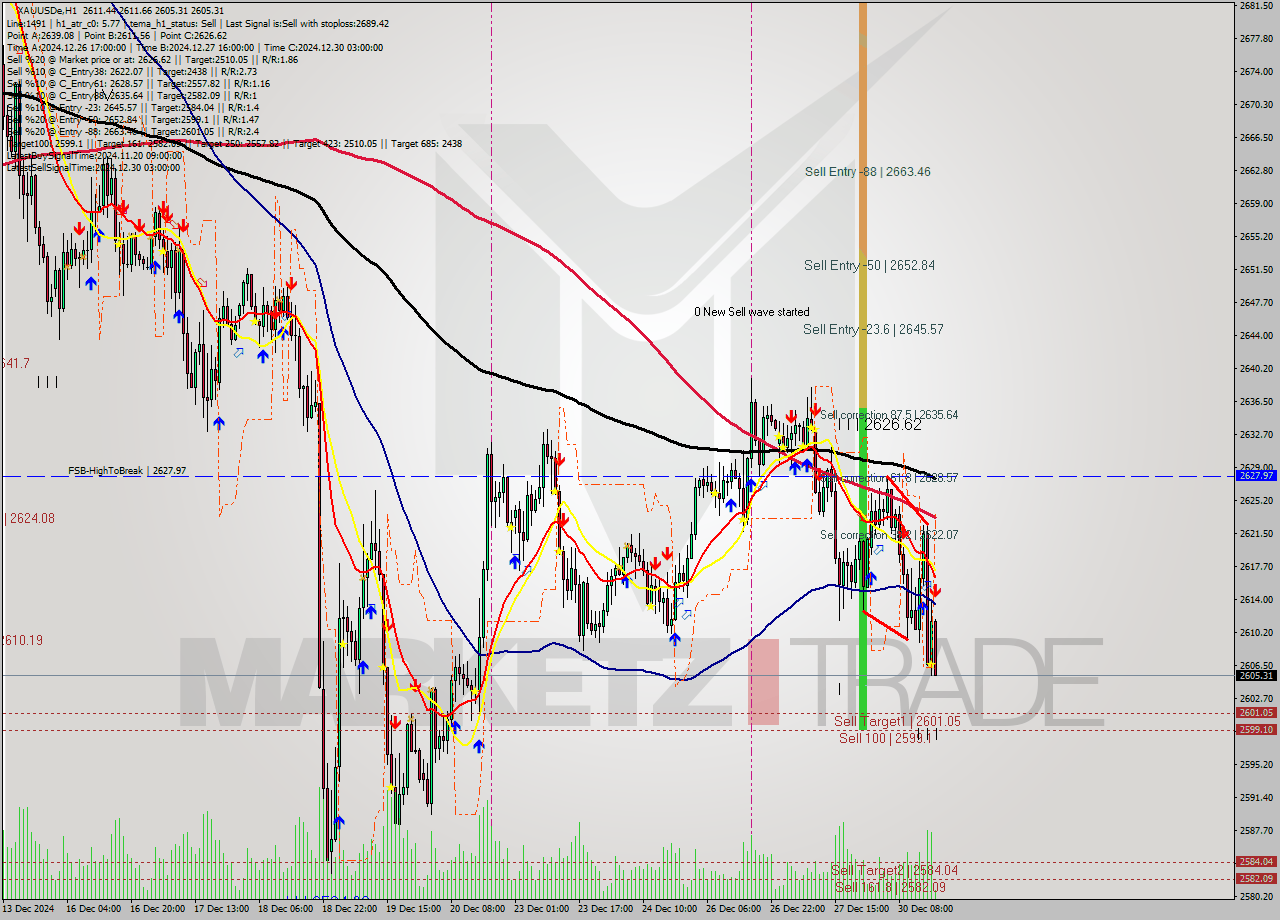Click the 'Sell Entry -23.6 | 2645.57' label
The width and height of the screenshot is (1280, 920).
coord(873,330)
